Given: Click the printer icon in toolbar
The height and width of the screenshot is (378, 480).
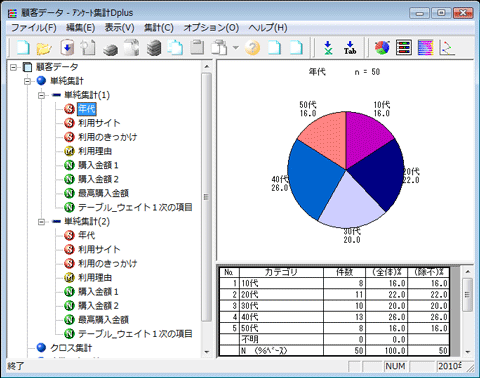Looking at the screenshot, I should pyautogui.click(x=110, y=49).
